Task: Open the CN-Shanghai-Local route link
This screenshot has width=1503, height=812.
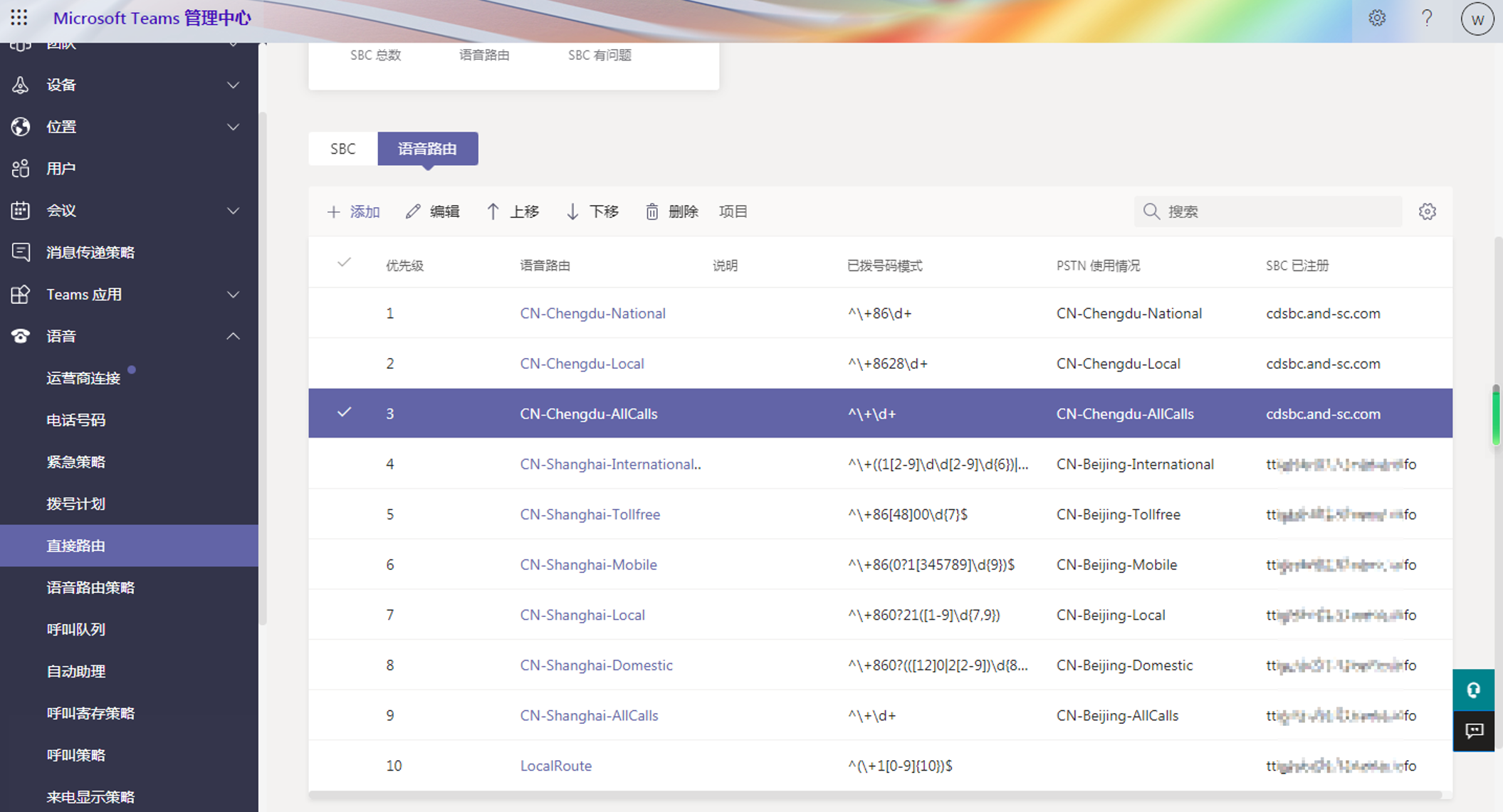Action: pos(582,615)
